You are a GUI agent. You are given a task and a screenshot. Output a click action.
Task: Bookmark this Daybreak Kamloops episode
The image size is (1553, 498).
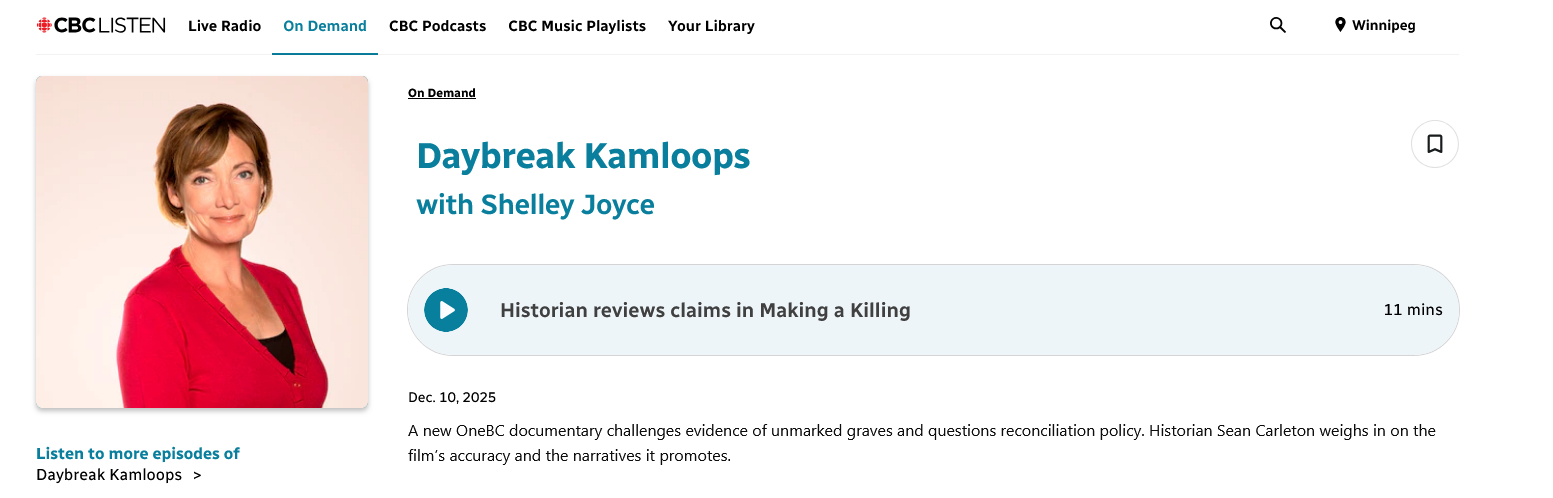pos(1434,144)
